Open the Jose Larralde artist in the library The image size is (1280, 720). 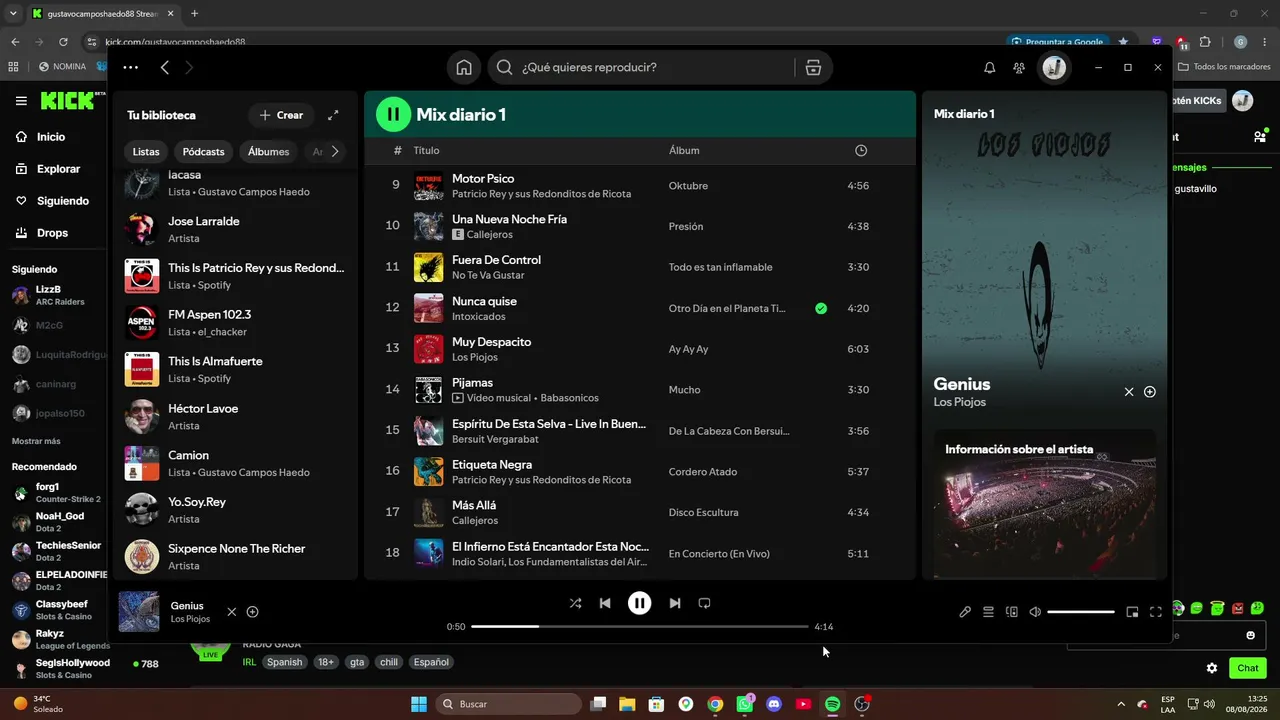point(235,229)
